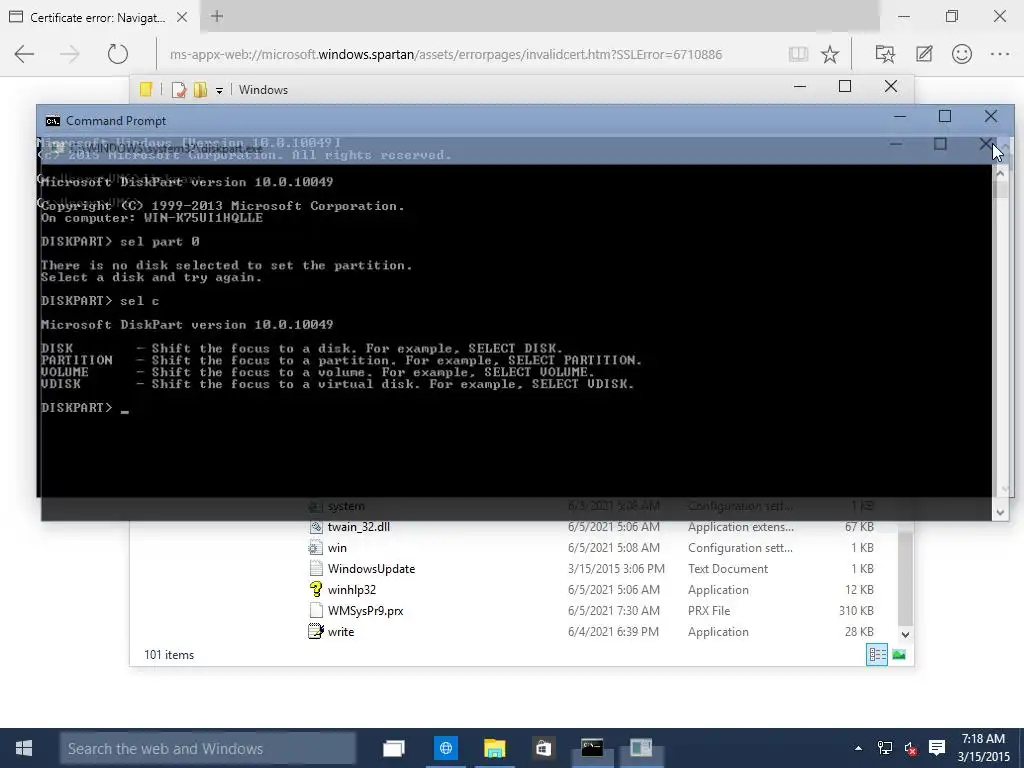Click Search the web and Windows box

point(208,748)
